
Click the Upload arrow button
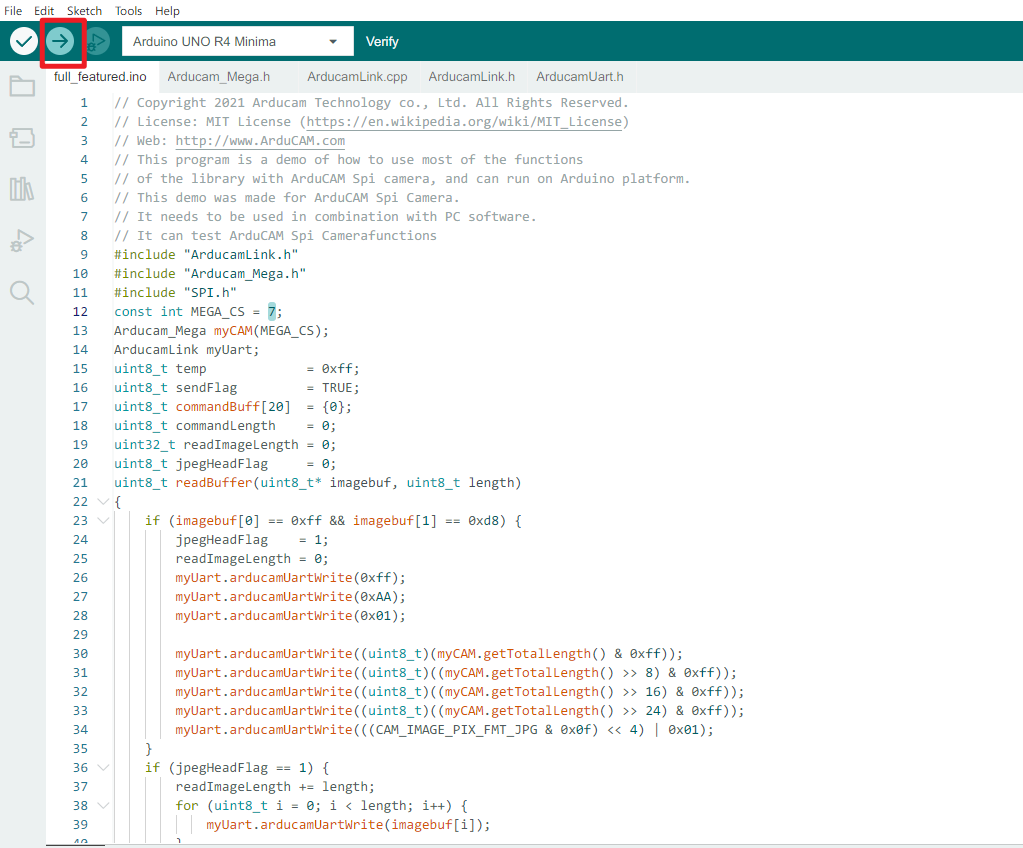[60, 42]
